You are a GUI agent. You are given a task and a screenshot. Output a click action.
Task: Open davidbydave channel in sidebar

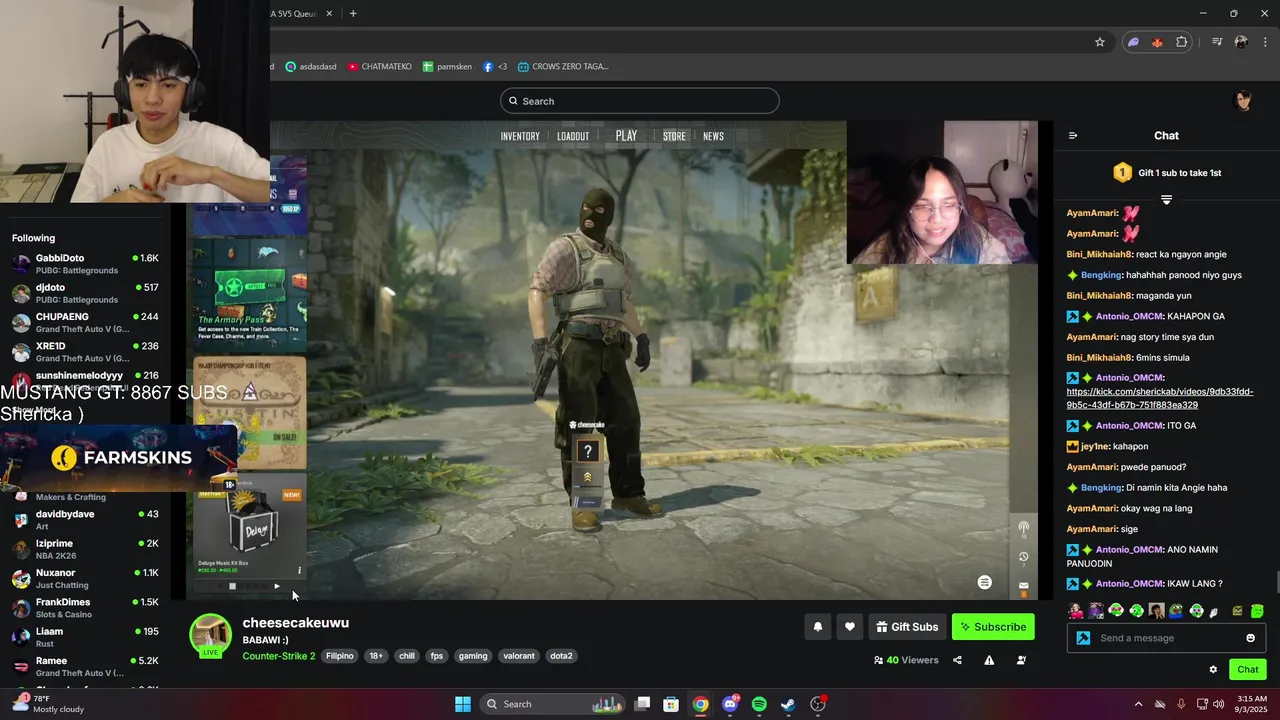pos(85,520)
